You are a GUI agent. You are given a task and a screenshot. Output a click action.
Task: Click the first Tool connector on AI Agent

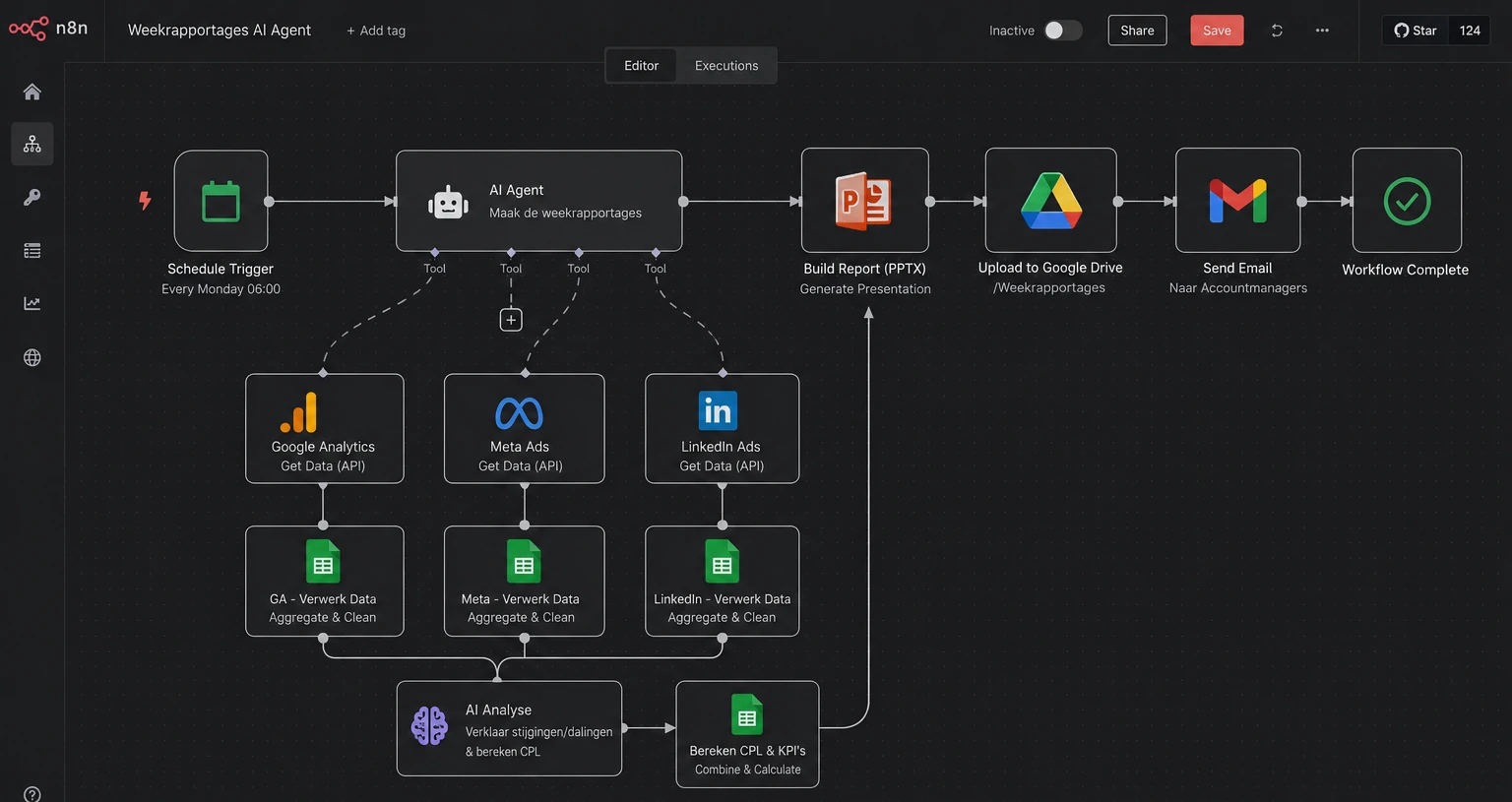pyautogui.click(x=434, y=253)
